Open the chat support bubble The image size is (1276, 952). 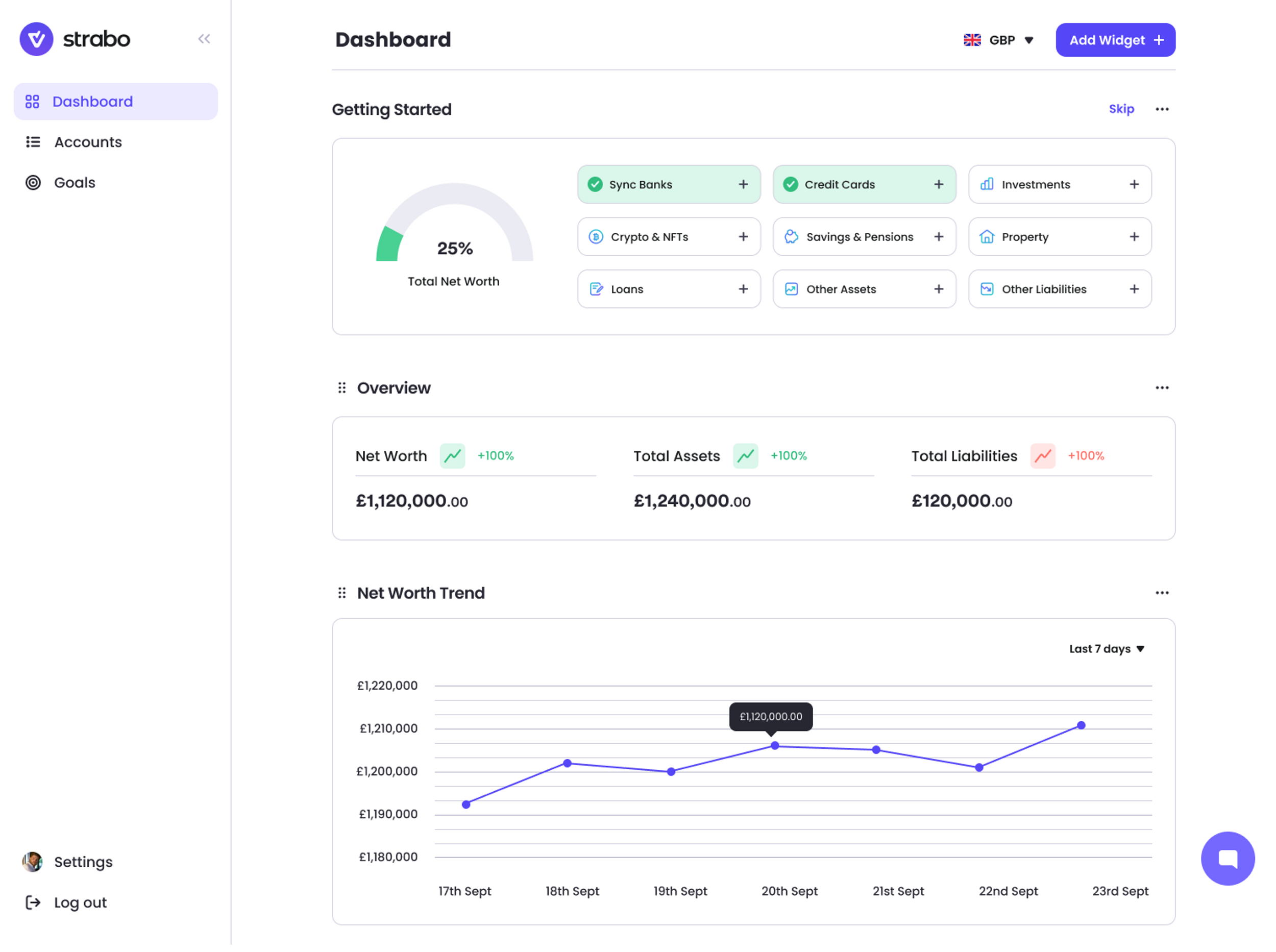[1228, 858]
